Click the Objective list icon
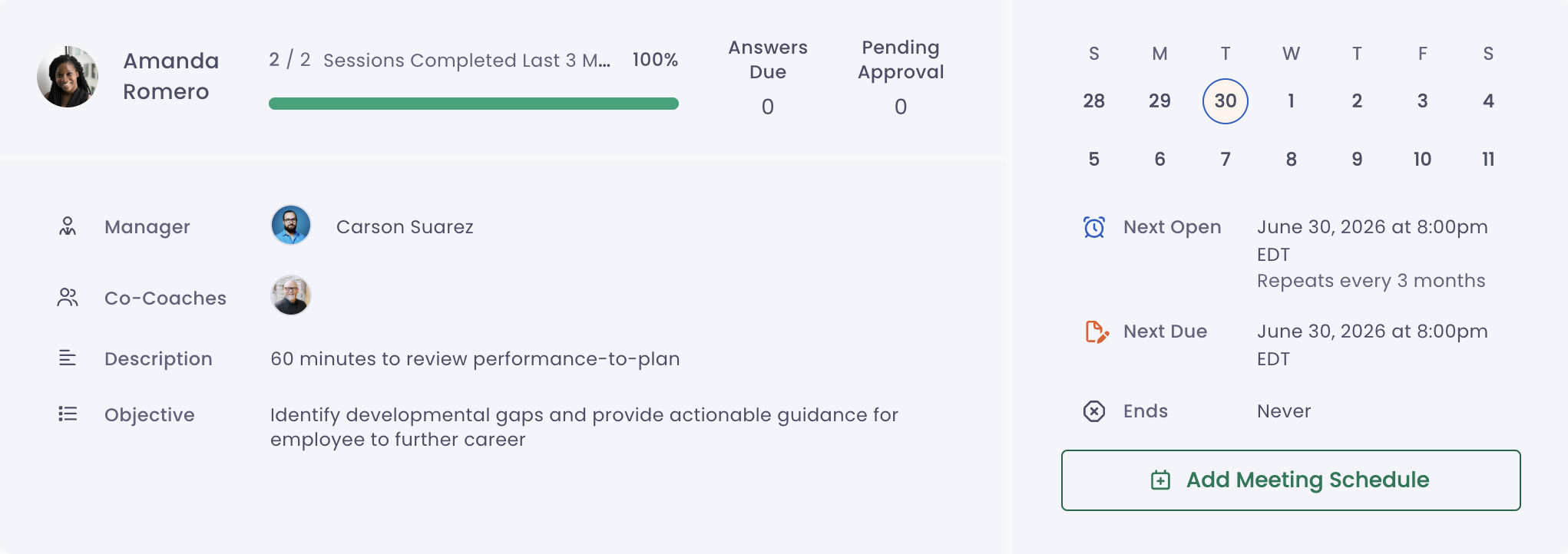This screenshot has height=554, width=1568. [x=68, y=414]
